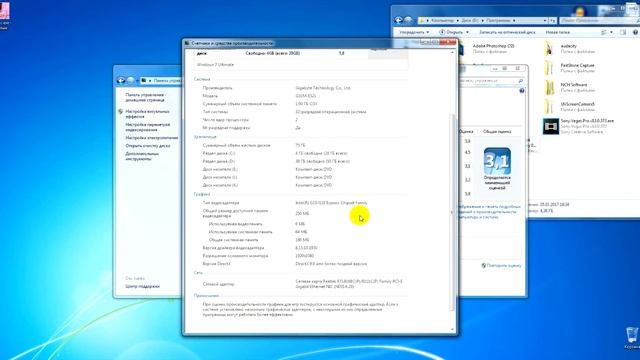Close the performance details window
Screen dimensions: 640x360
(x=448, y=42)
